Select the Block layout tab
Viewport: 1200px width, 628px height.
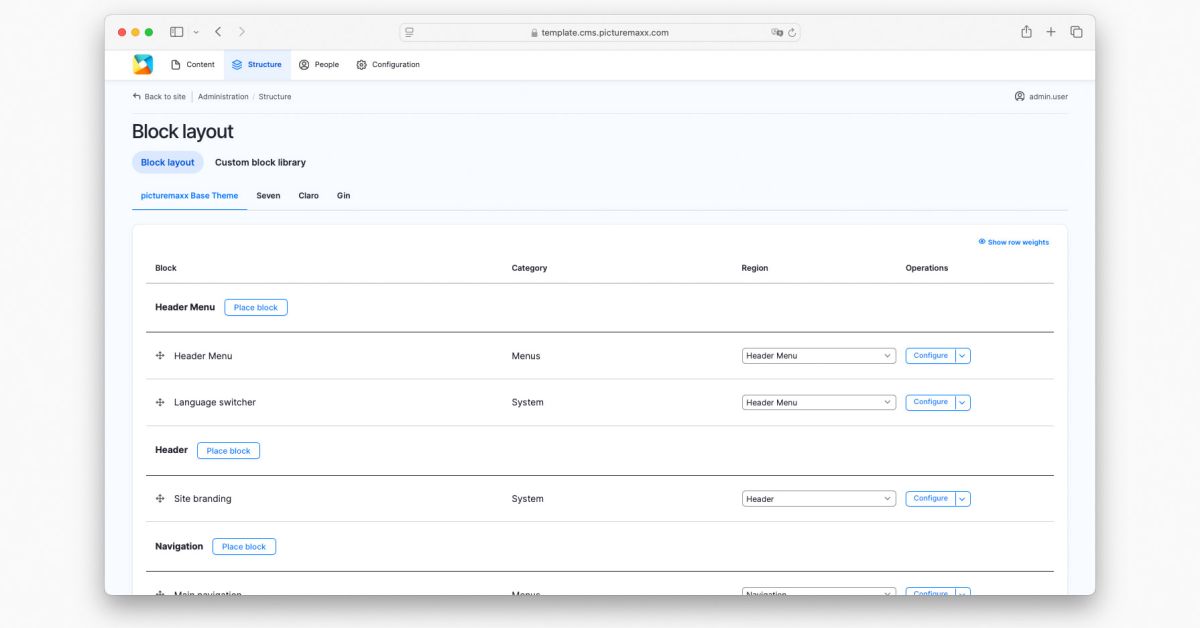click(168, 162)
